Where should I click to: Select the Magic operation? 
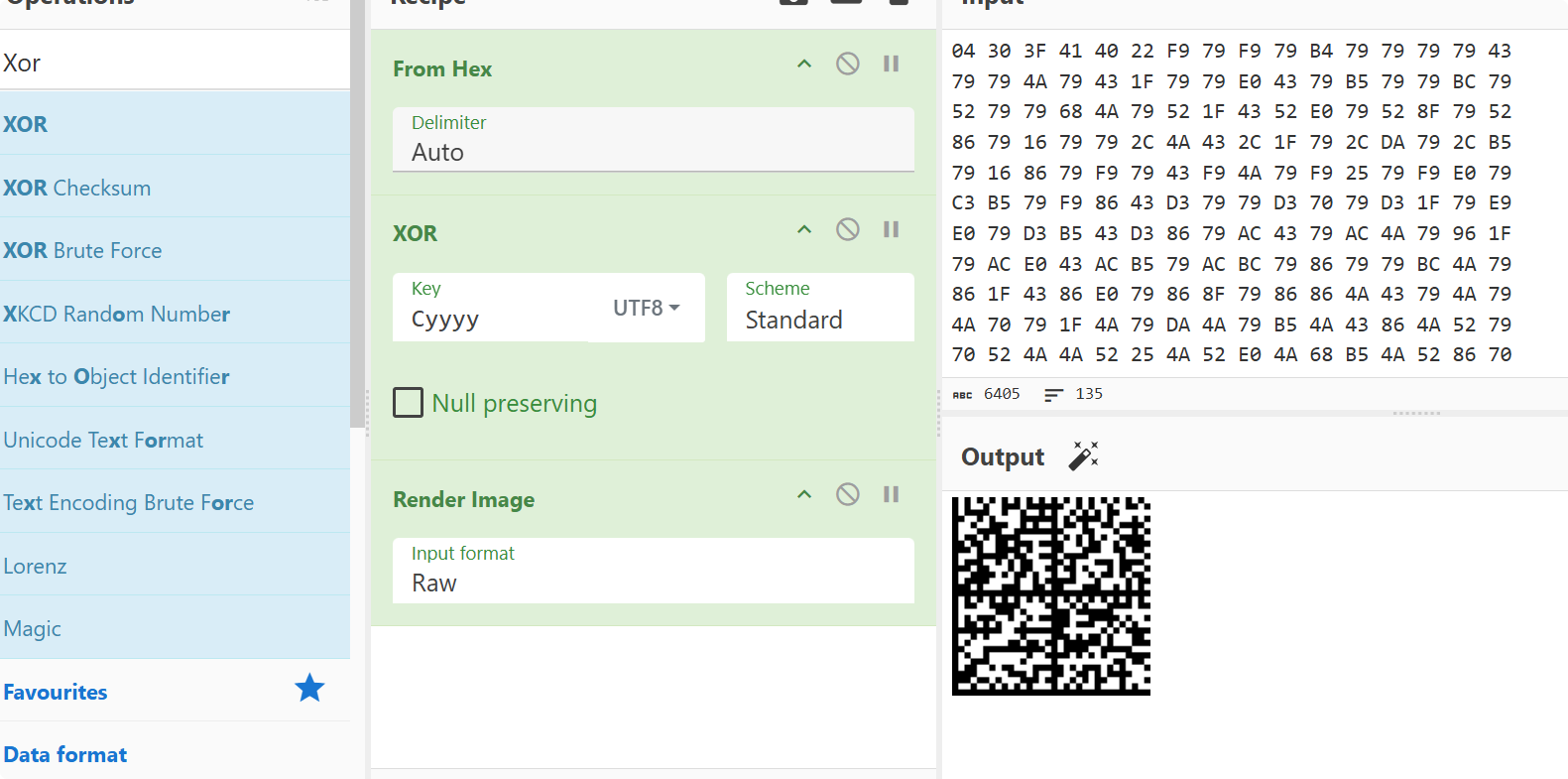click(x=175, y=628)
